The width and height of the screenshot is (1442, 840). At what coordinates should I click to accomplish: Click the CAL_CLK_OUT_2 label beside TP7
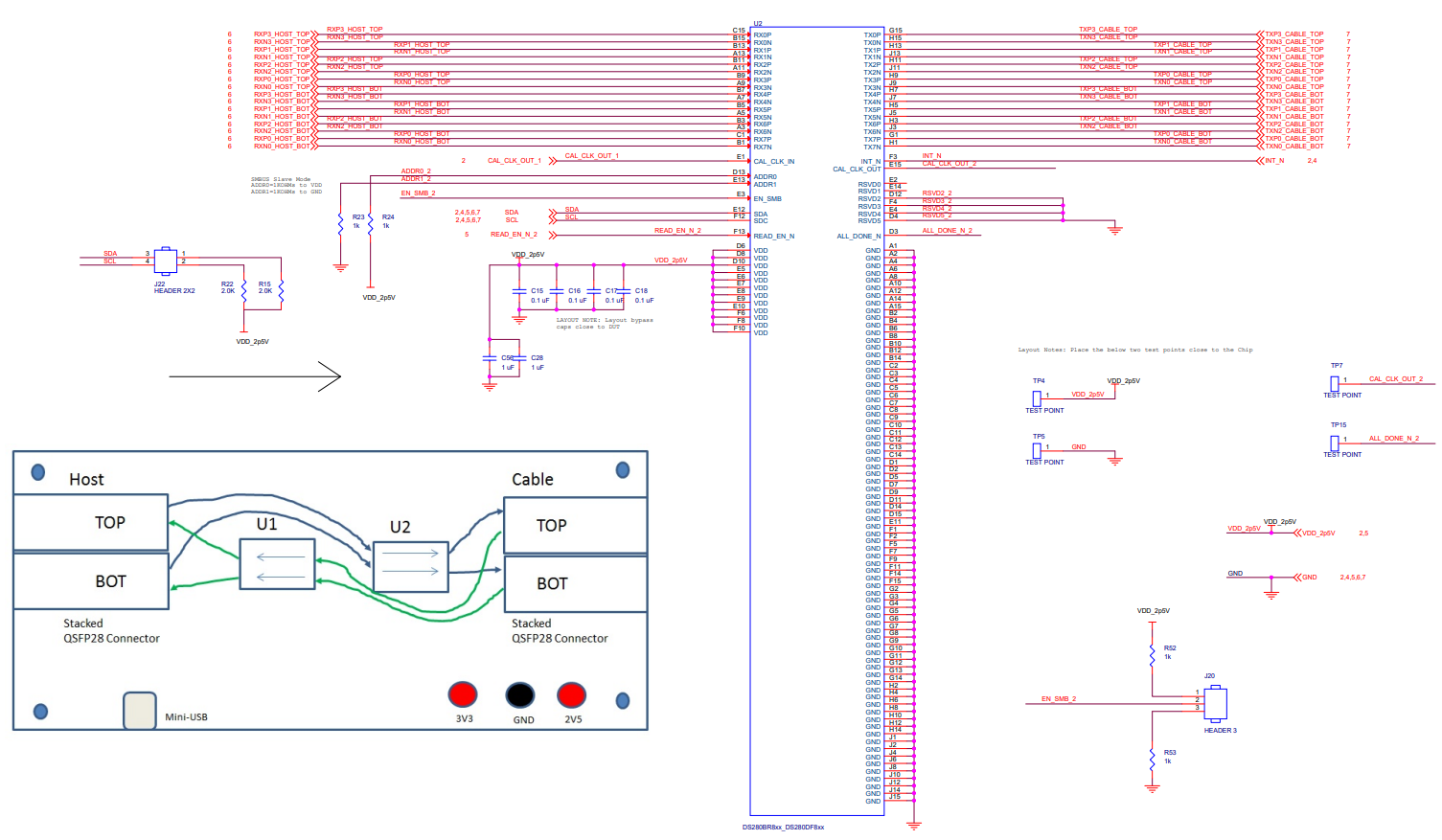(x=1395, y=379)
